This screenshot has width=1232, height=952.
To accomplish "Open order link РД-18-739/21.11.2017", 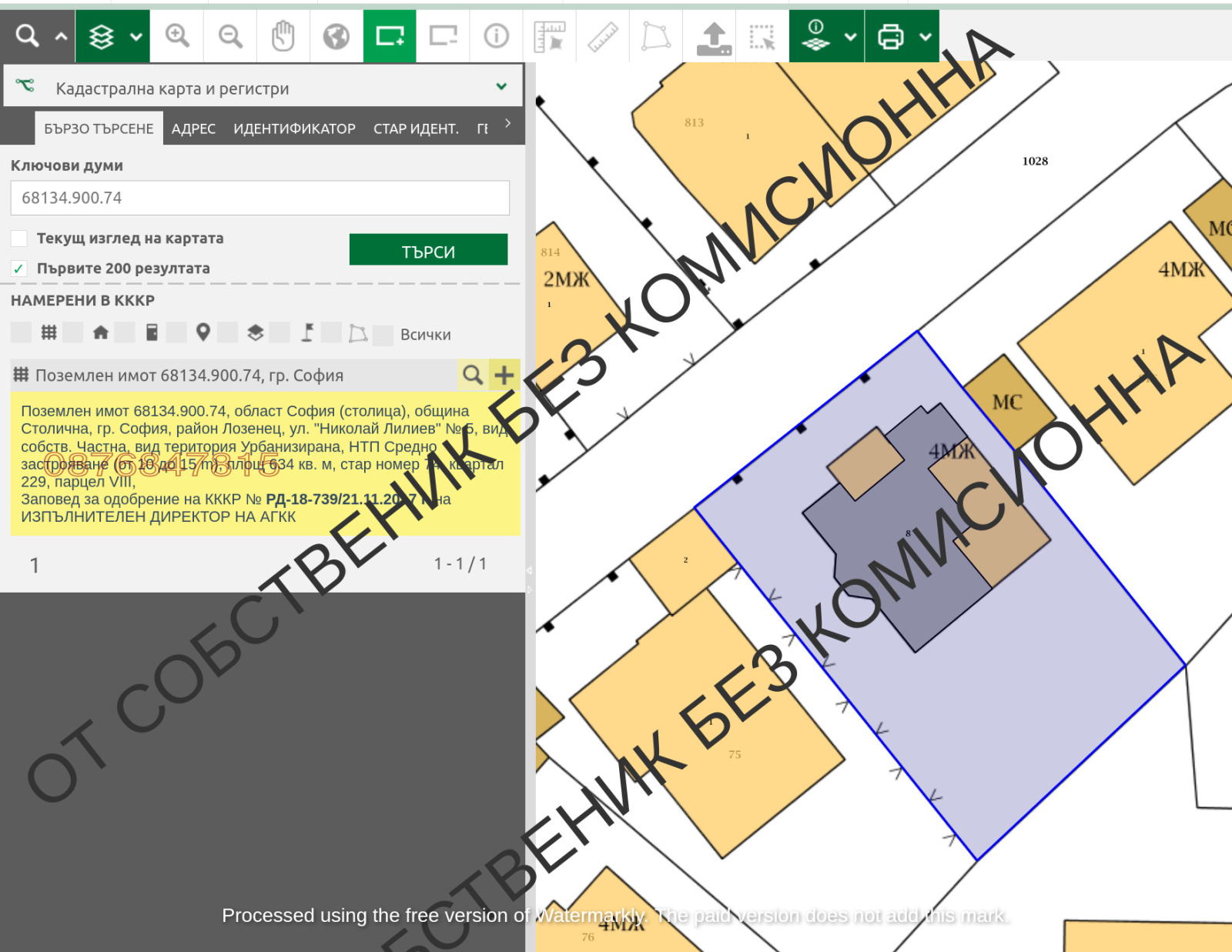I will tap(342, 499).
